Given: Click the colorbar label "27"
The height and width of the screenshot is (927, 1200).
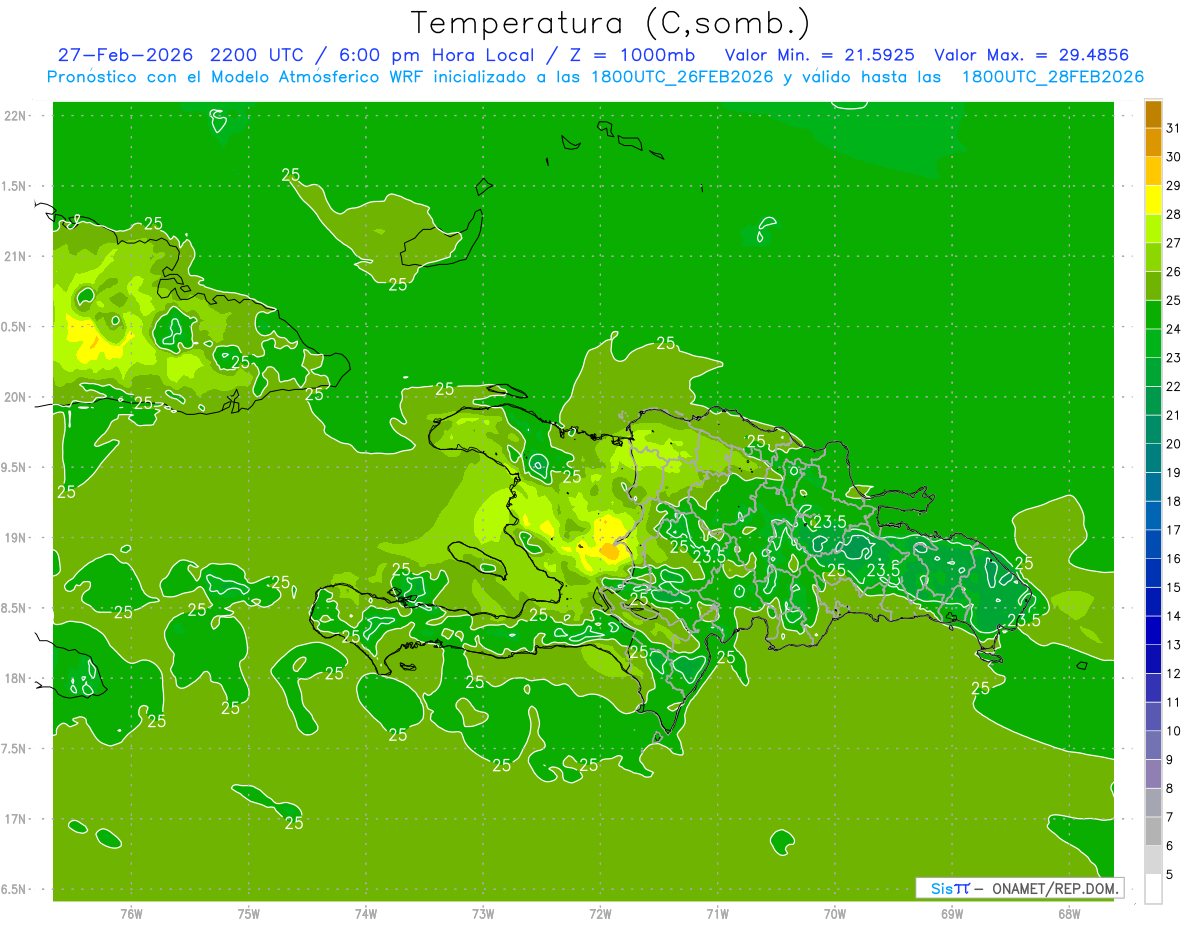Looking at the screenshot, I should click(1174, 243).
